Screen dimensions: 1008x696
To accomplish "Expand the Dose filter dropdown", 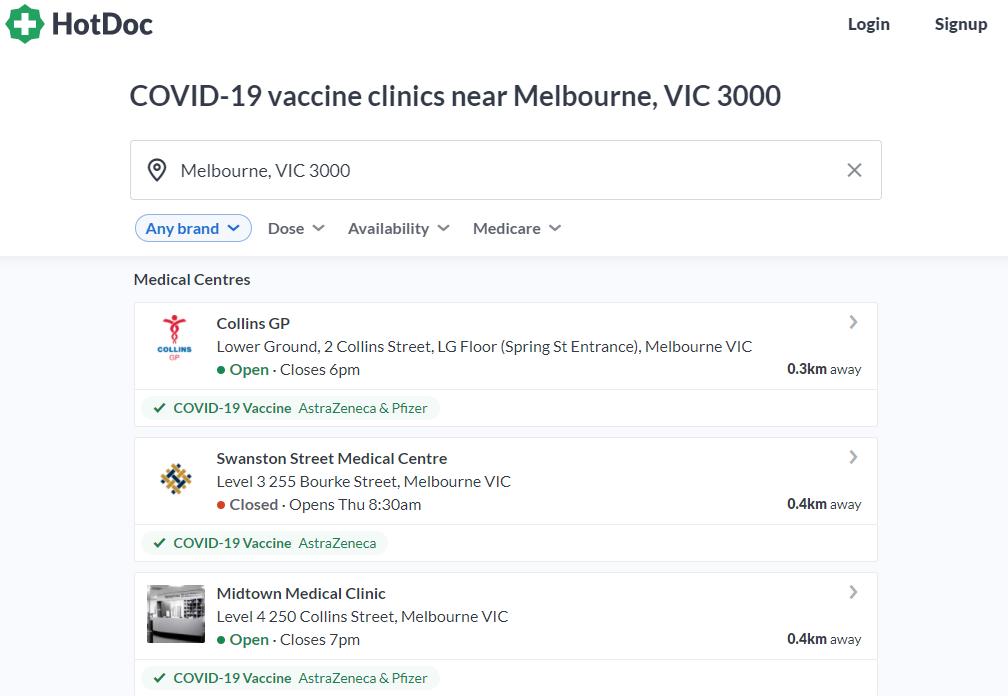I will point(296,228).
